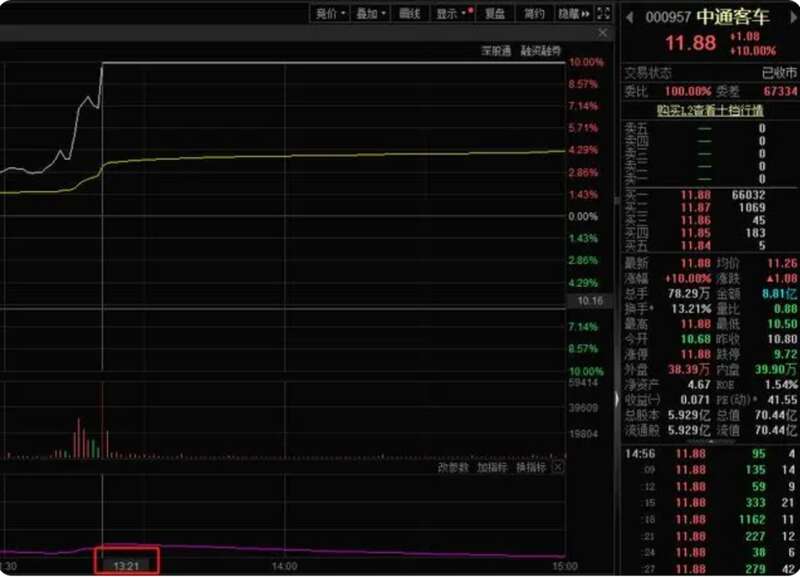
Task: Click tick volume 1162
Action: coord(752,519)
